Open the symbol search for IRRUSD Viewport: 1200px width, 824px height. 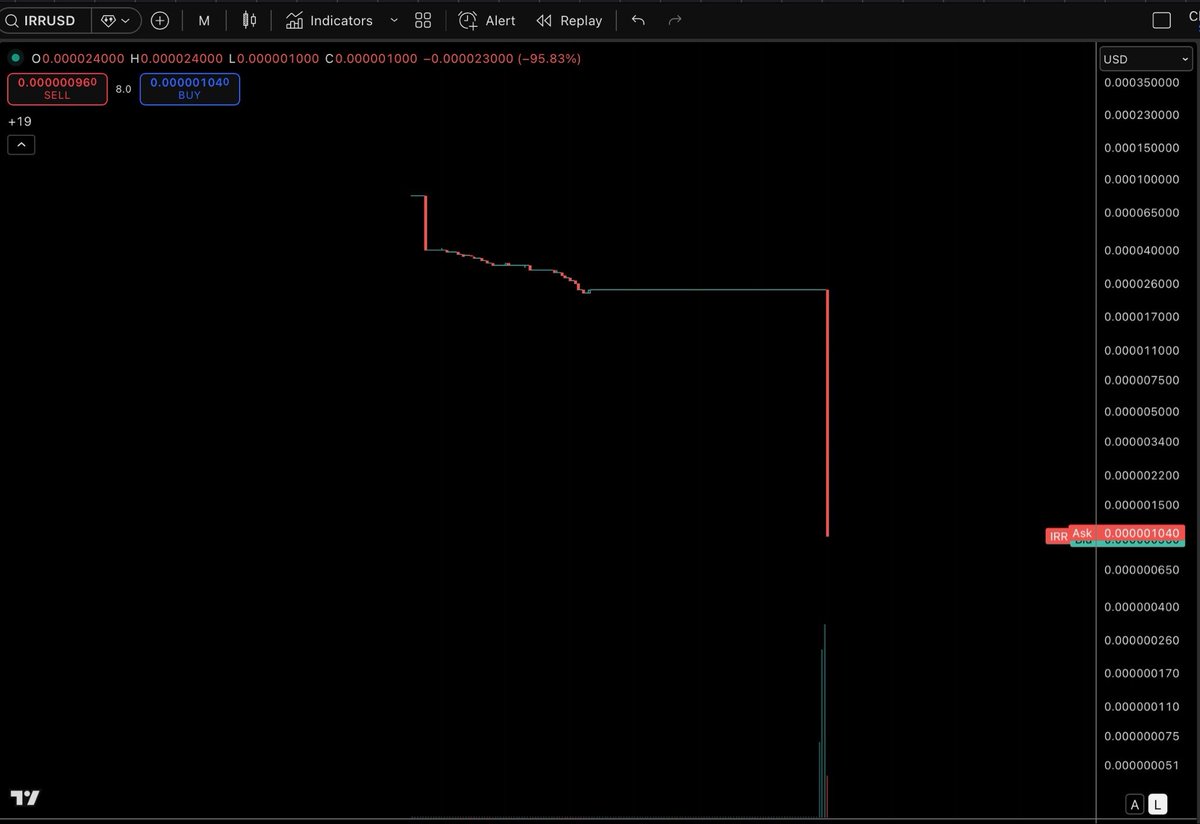pos(45,20)
